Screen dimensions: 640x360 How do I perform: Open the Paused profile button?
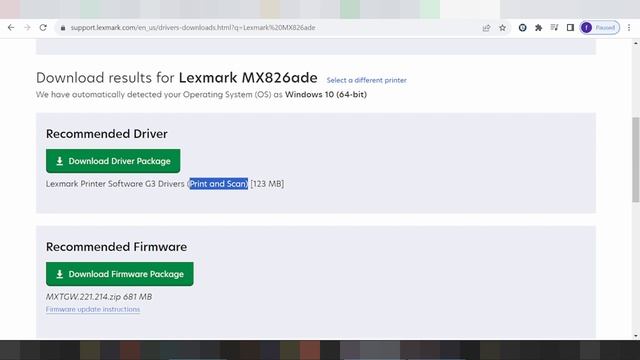click(x=600, y=28)
